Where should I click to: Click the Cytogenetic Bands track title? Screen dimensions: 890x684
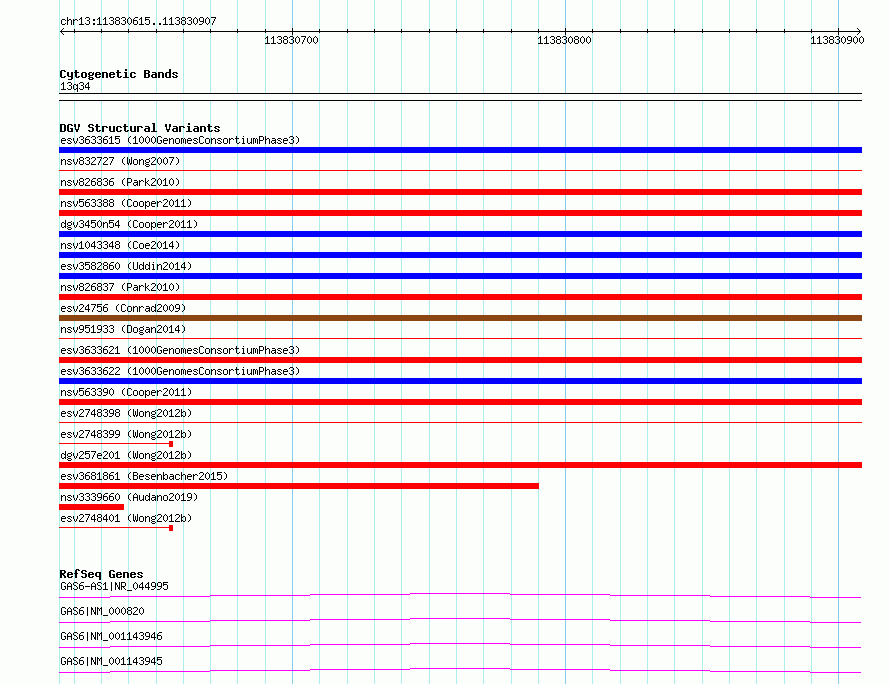(x=119, y=74)
